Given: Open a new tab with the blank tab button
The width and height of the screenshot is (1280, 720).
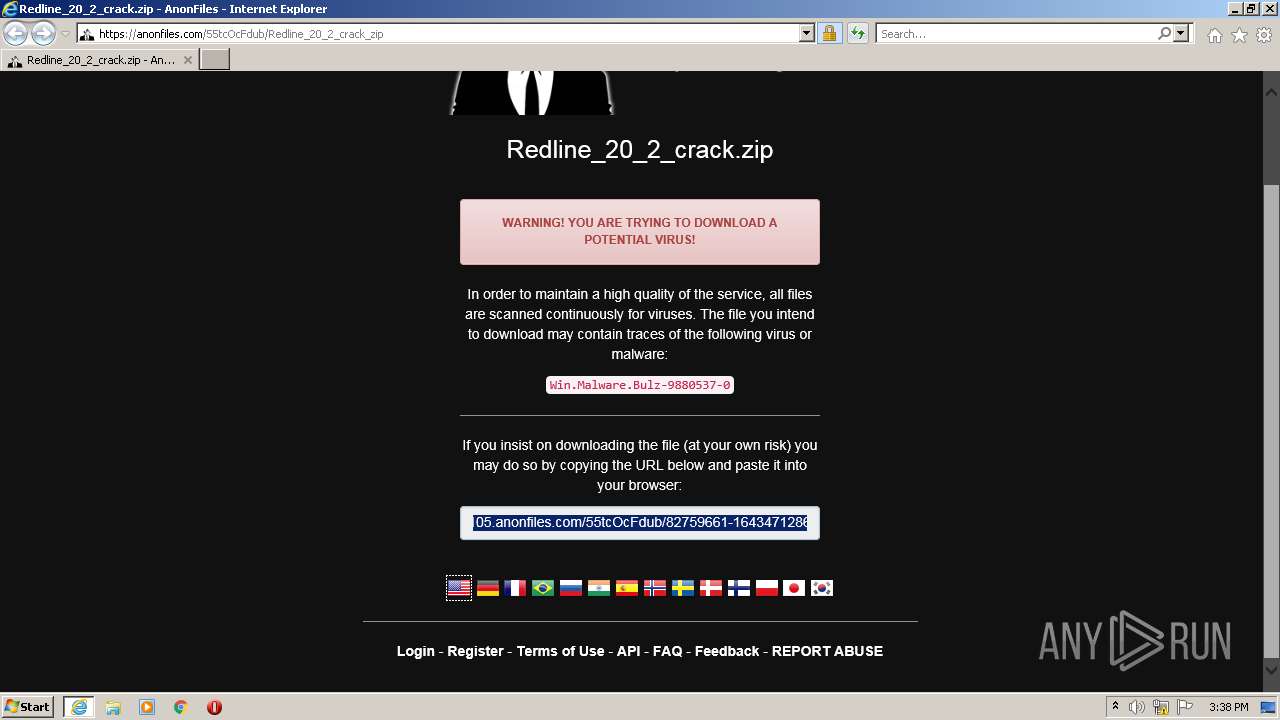Looking at the screenshot, I should coord(215,60).
